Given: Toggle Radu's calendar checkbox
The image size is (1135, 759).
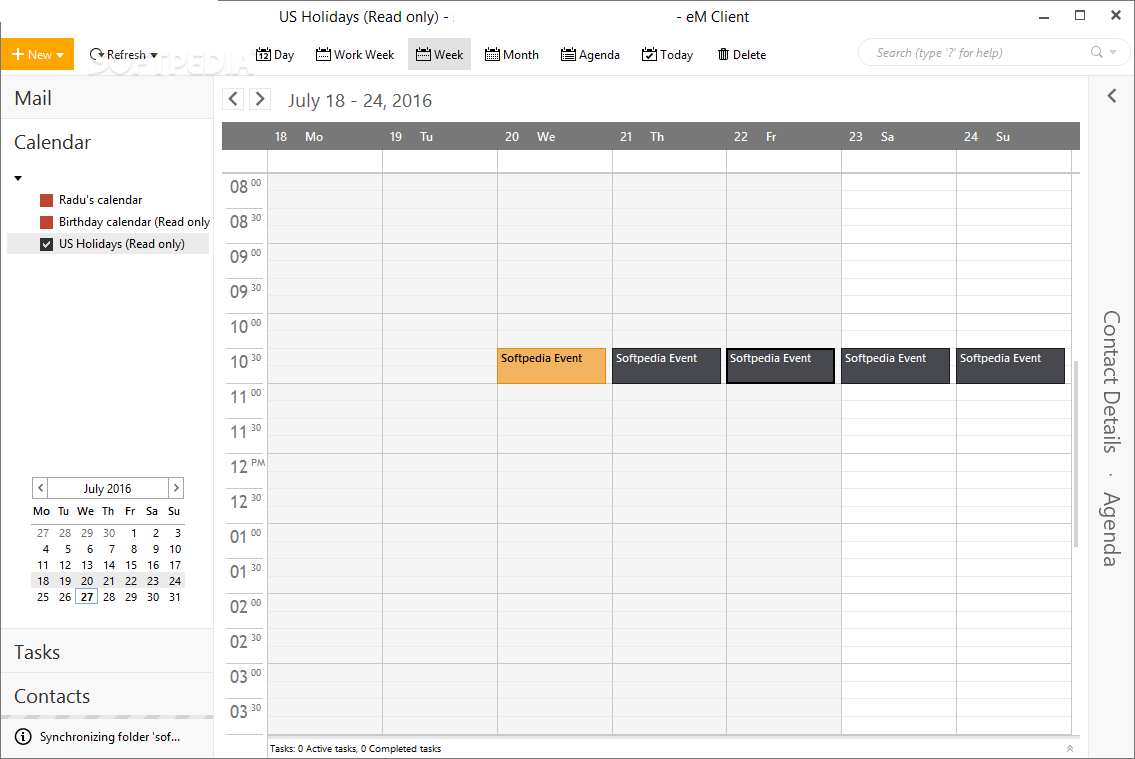Looking at the screenshot, I should point(46,200).
